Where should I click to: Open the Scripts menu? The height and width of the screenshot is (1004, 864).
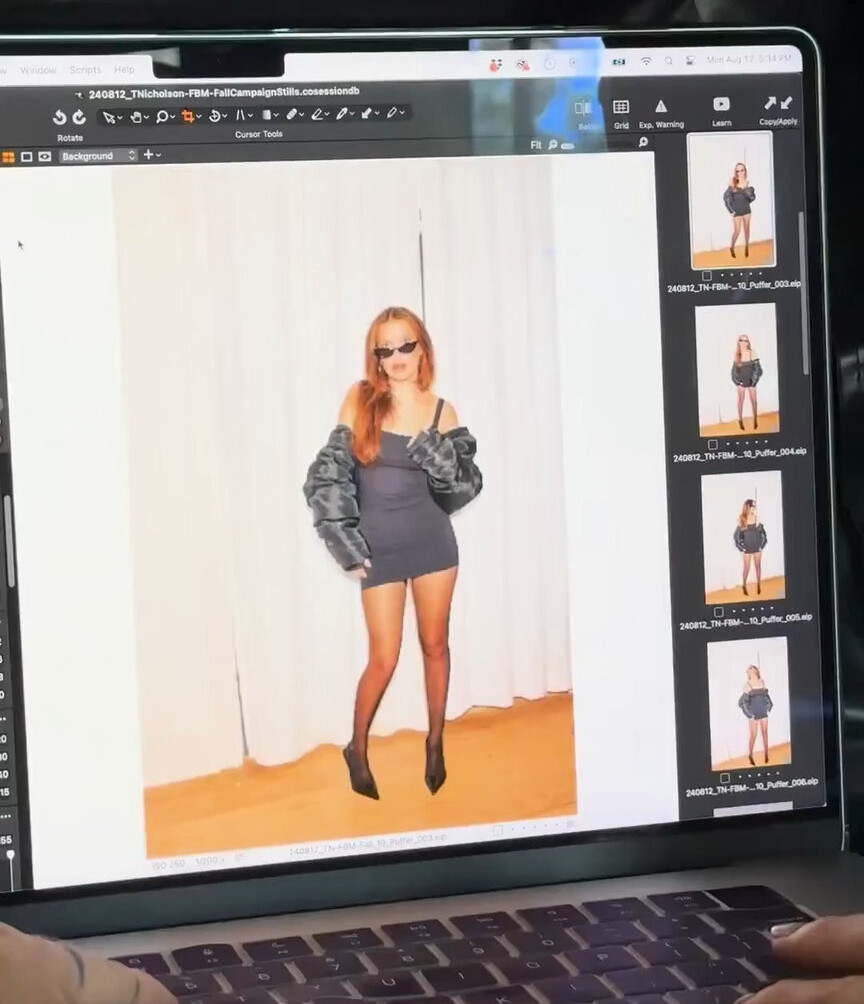coord(85,70)
